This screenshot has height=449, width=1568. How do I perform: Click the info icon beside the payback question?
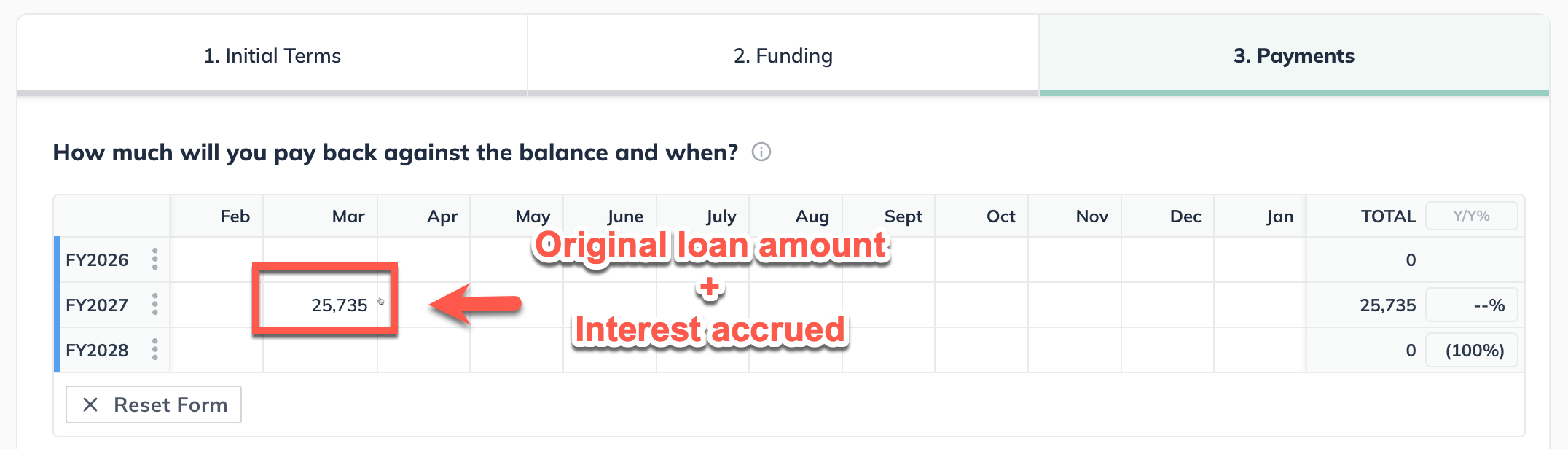(760, 152)
